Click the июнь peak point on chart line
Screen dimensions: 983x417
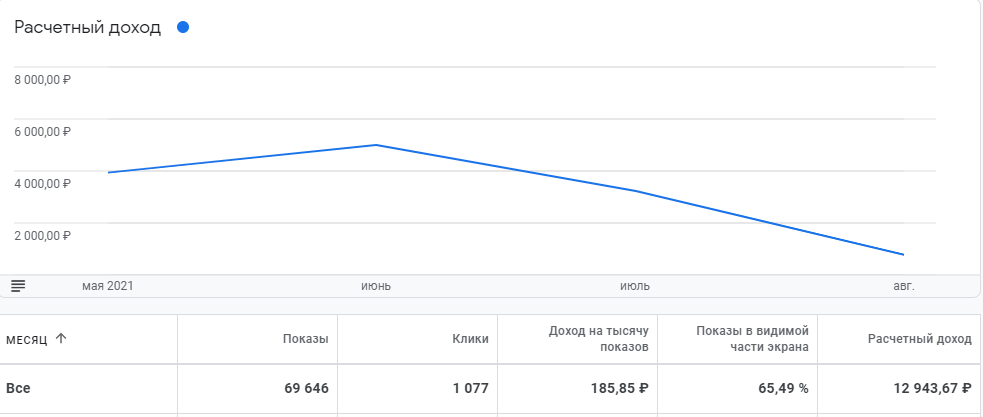click(x=375, y=145)
